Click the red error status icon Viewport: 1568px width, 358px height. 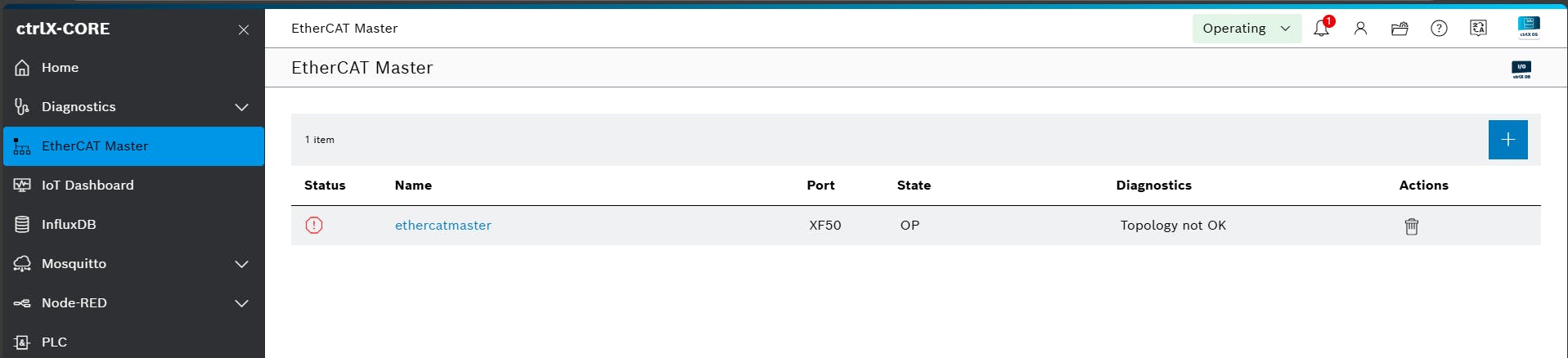coord(314,226)
